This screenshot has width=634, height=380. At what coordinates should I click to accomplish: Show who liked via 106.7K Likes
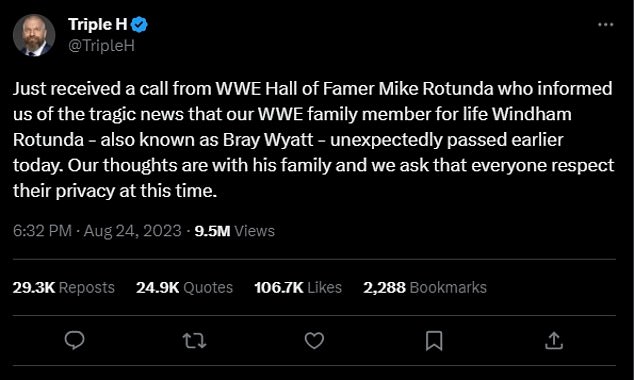pyautogui.click(x=298, y=287)
